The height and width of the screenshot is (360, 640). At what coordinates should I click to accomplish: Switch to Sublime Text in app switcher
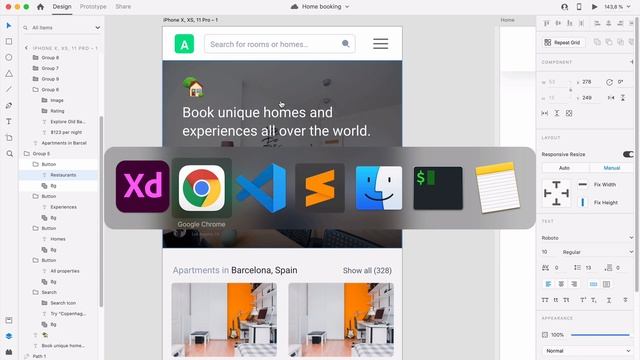tap(320, 188)
